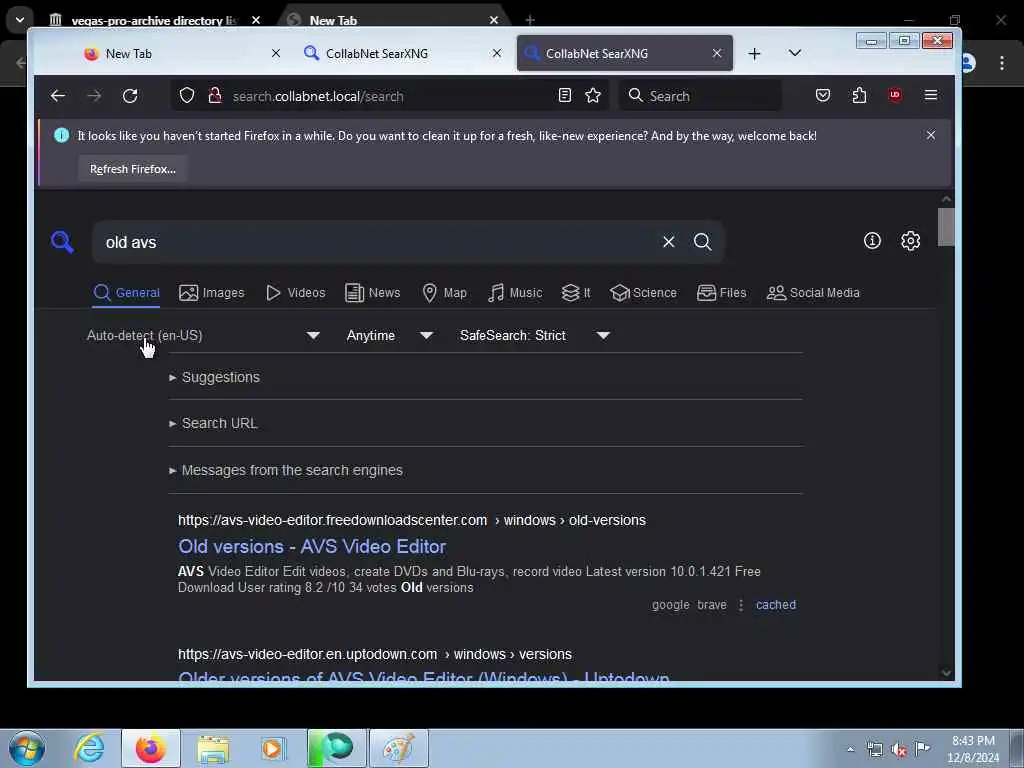The height and width of the screenshot is (768, 1024).
Task: Open SafeSearch: Strict dropdown
Action: coord(534,335)
